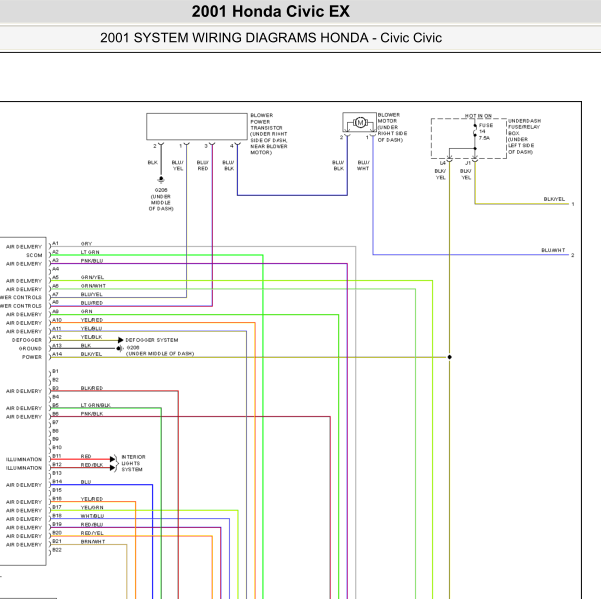The height and width of the screenshot is (599, 601).
Task: Click pin label 'B13' on the connector
Action: [x=57, y=473]
